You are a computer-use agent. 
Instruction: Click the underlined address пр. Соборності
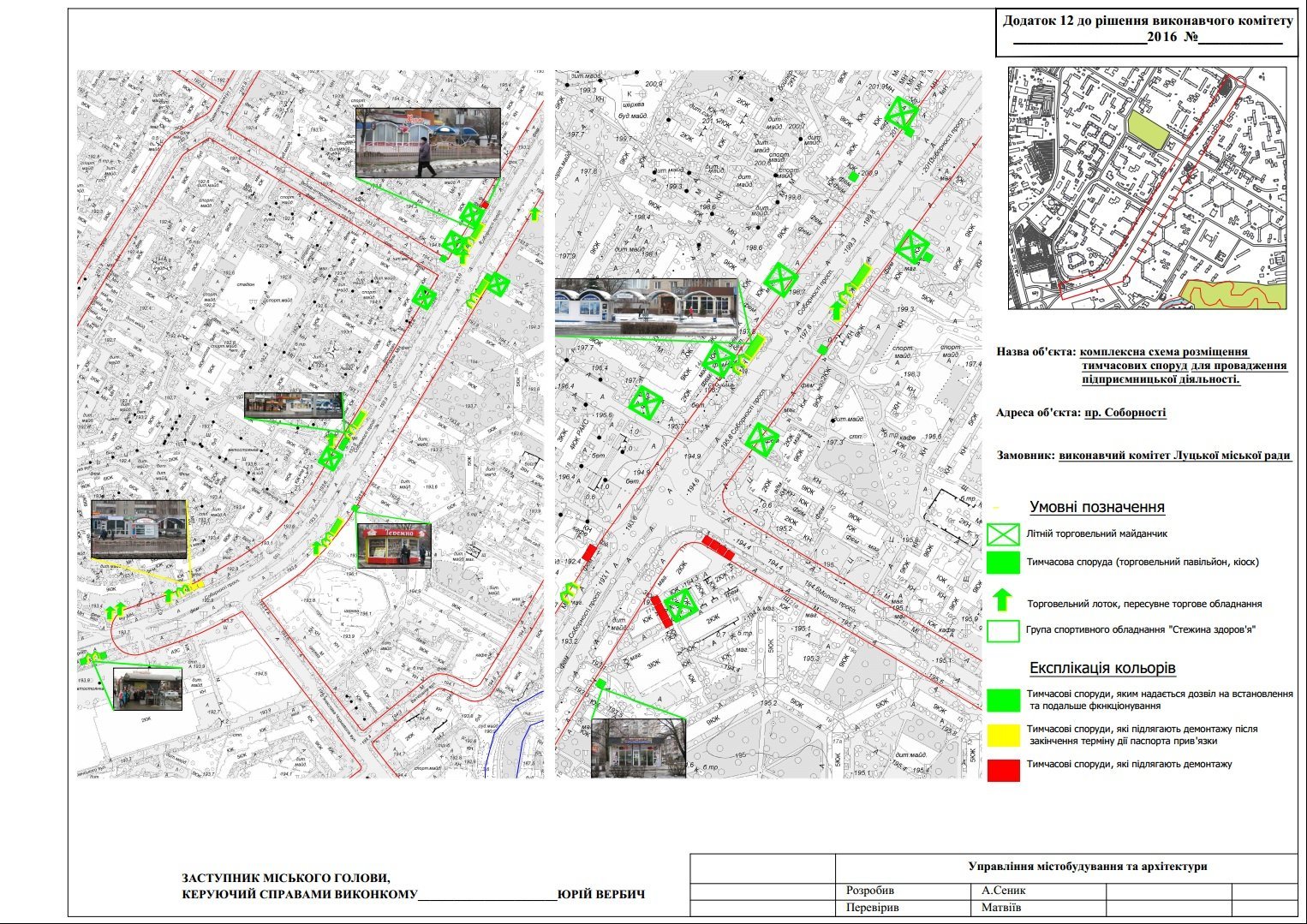click(1125, 413)
